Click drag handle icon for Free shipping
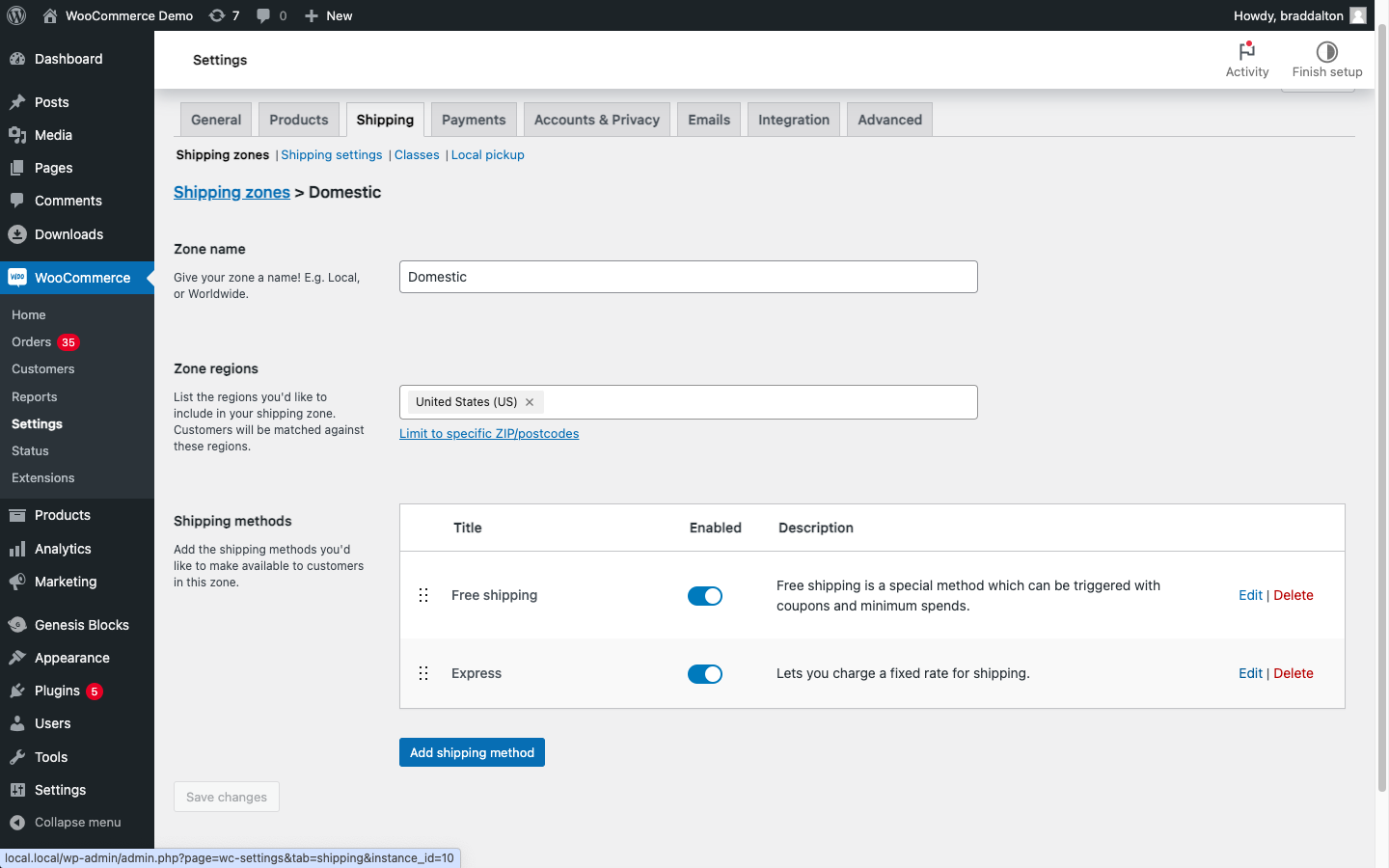 coord(423,595)
